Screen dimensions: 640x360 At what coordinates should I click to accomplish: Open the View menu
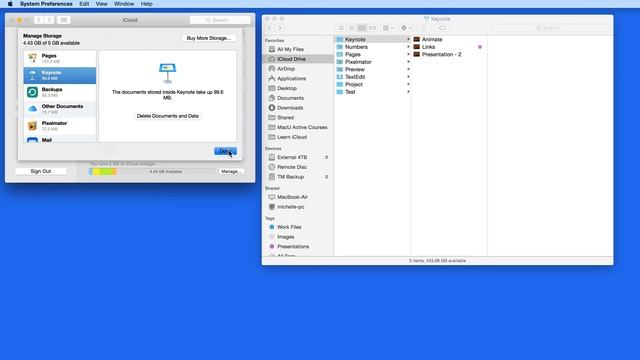point(101,4)
